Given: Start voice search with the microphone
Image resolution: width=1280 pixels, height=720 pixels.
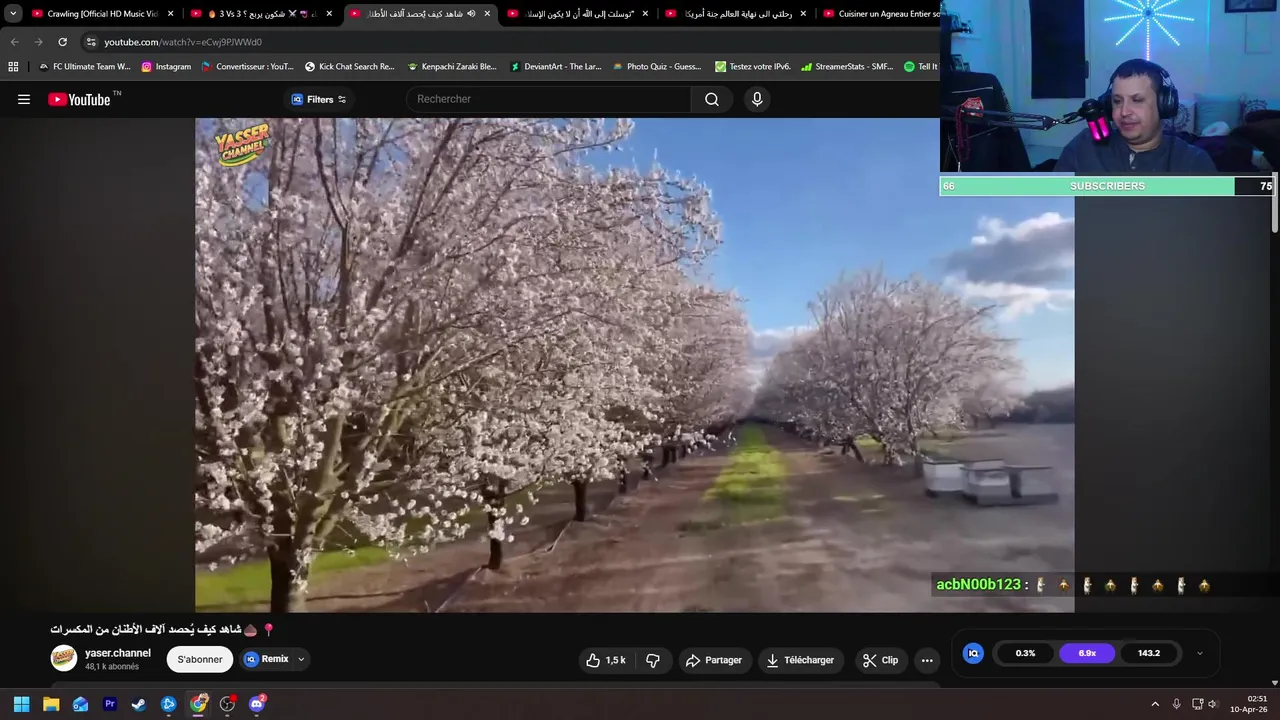Looking at the screenshot, I should pos(757,99).
